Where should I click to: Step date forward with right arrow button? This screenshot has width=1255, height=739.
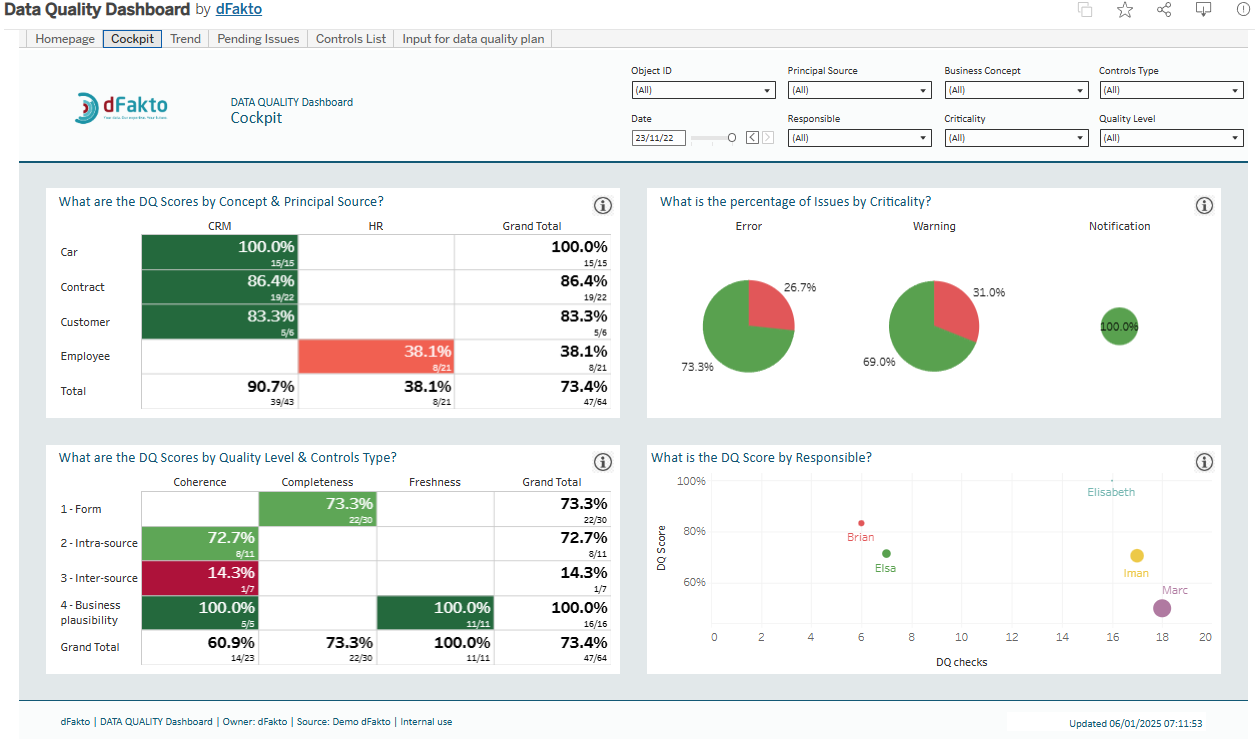(768, 138)
